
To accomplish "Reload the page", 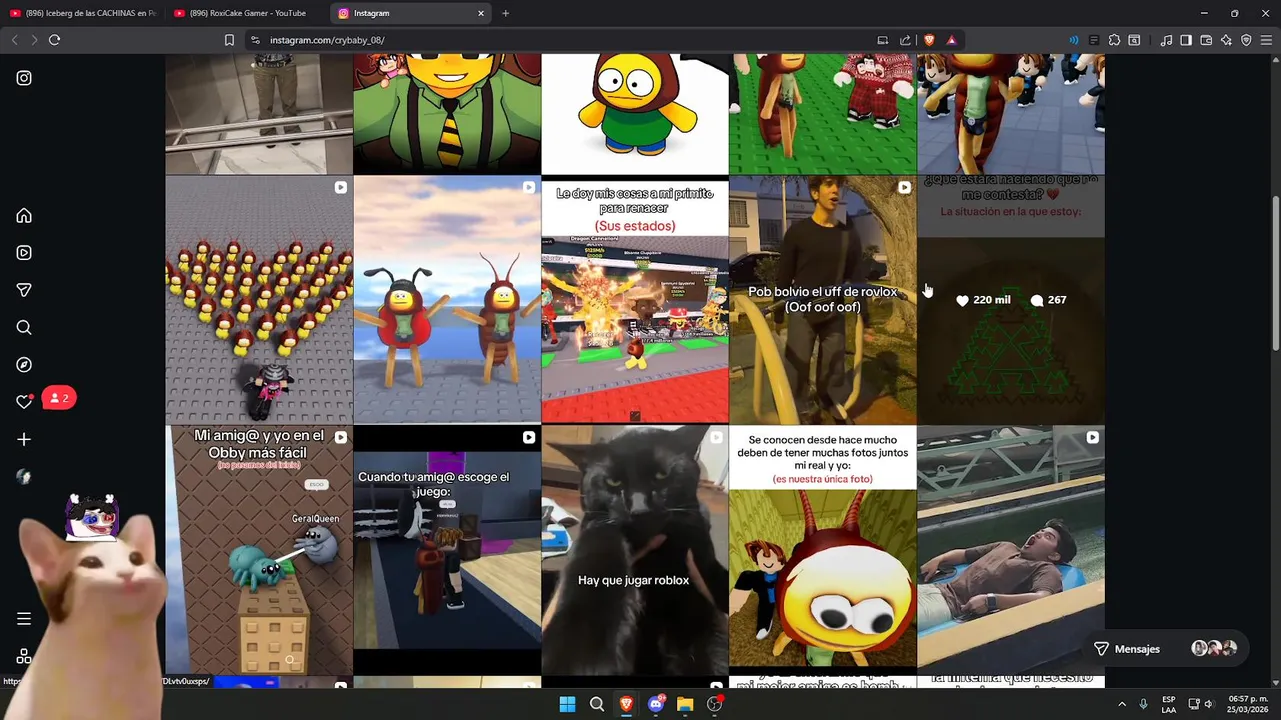I will (55, 40).
